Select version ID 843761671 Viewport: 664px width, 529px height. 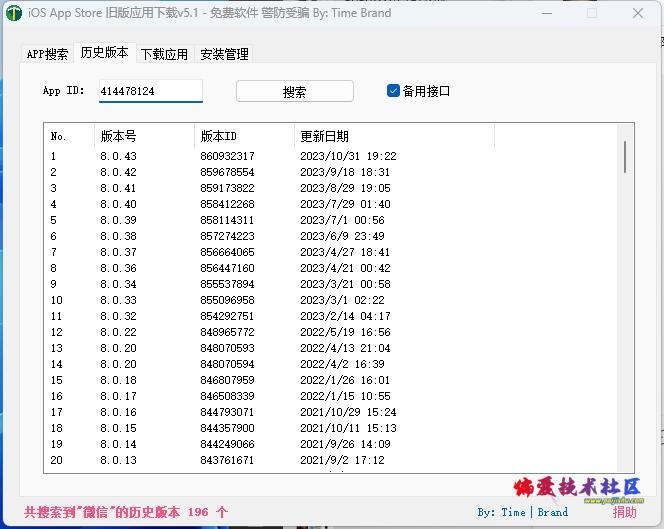(227, 460)
